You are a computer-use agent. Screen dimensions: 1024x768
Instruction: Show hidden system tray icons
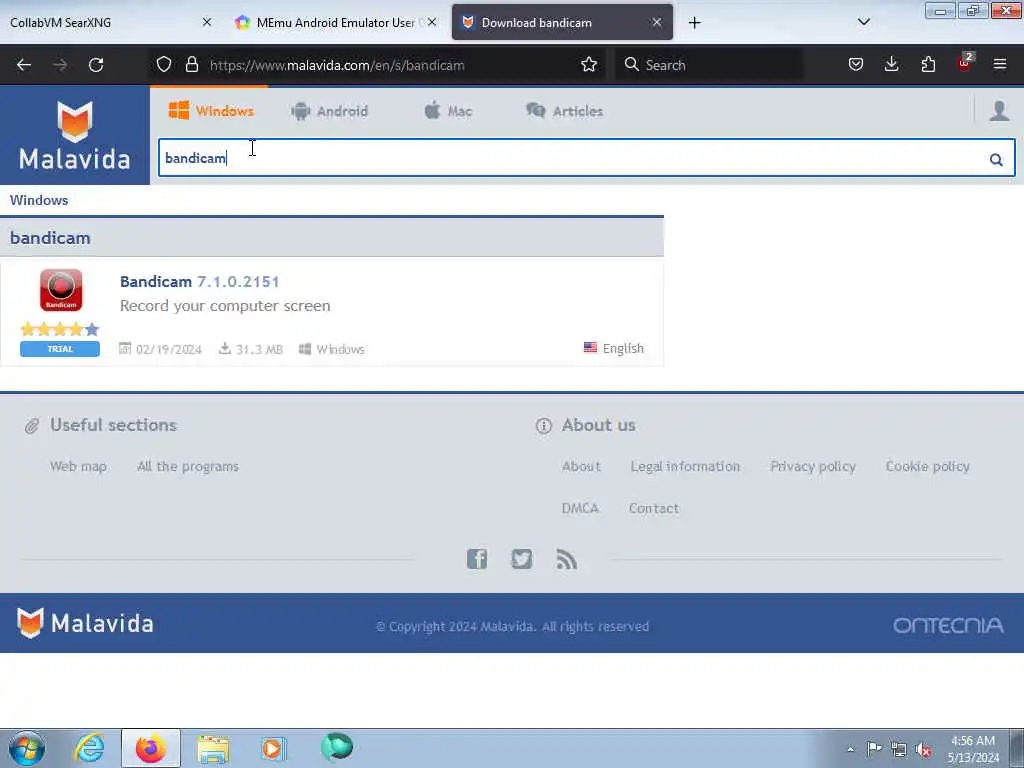click(x=850, y=749)
